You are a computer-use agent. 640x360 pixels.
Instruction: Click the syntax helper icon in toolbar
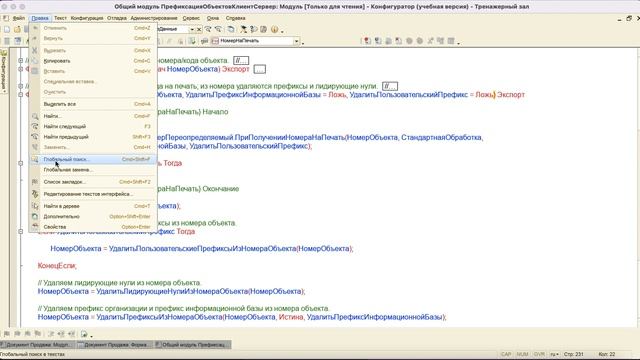[x=244, y=29]
